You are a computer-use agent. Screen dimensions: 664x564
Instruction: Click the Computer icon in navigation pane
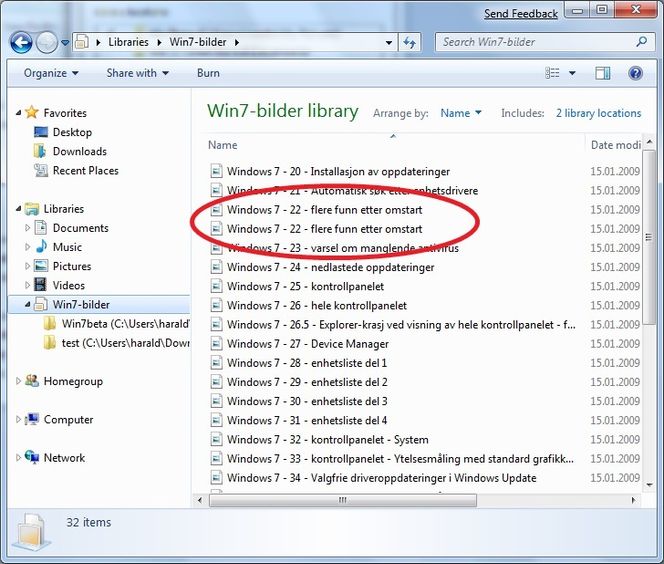[32, 419]
